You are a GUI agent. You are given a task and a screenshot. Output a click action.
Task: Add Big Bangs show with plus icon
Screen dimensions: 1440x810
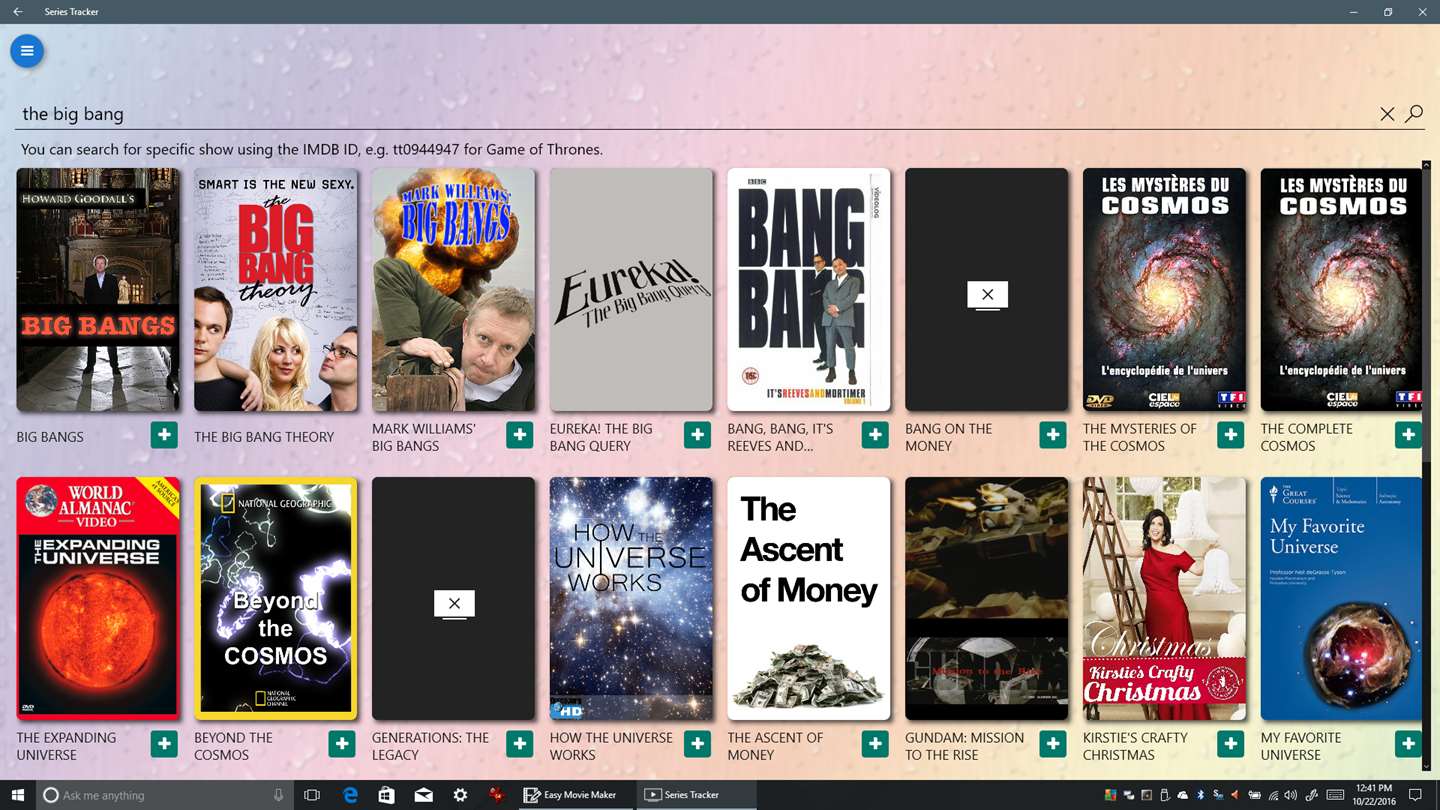coord(164,435)
